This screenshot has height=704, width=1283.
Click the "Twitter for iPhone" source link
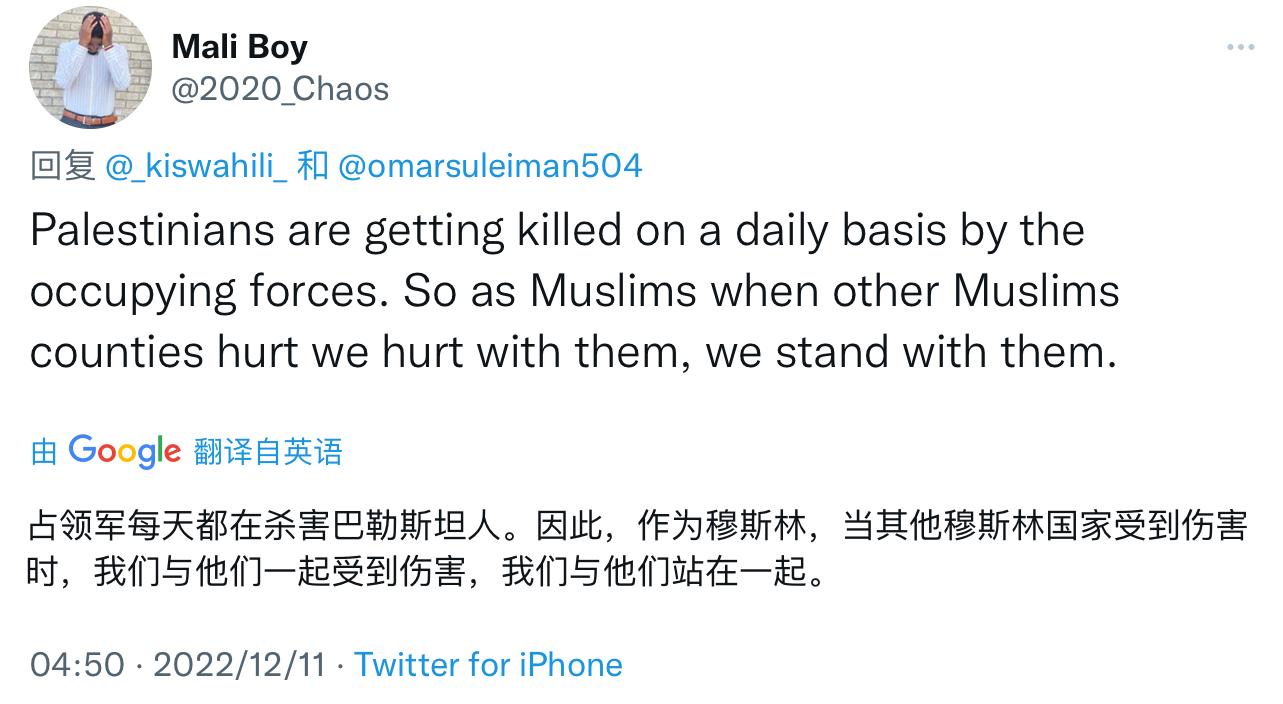pyautogui.click(x=489, y=664)
